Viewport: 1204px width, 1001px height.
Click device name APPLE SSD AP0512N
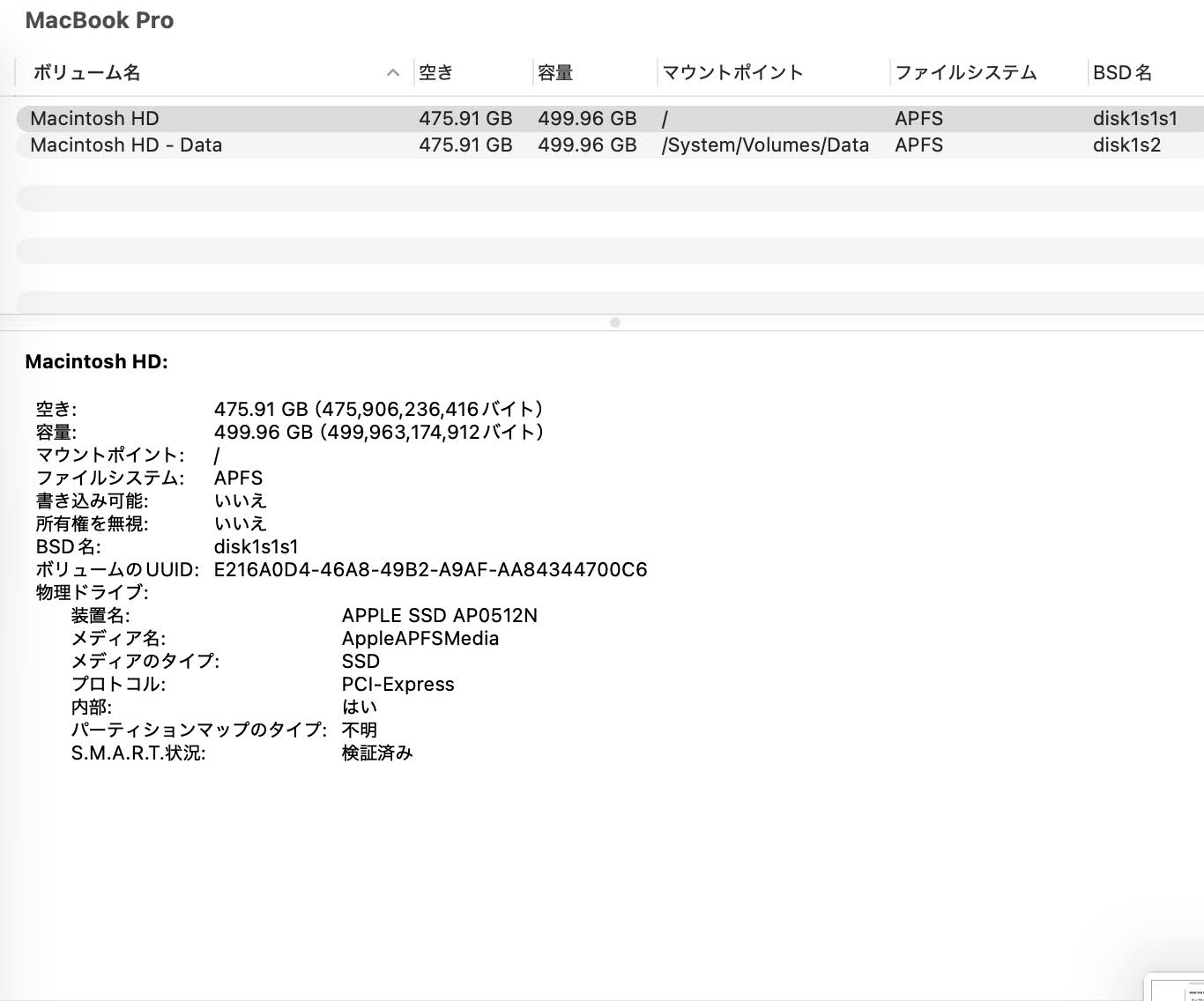(440, 615)
